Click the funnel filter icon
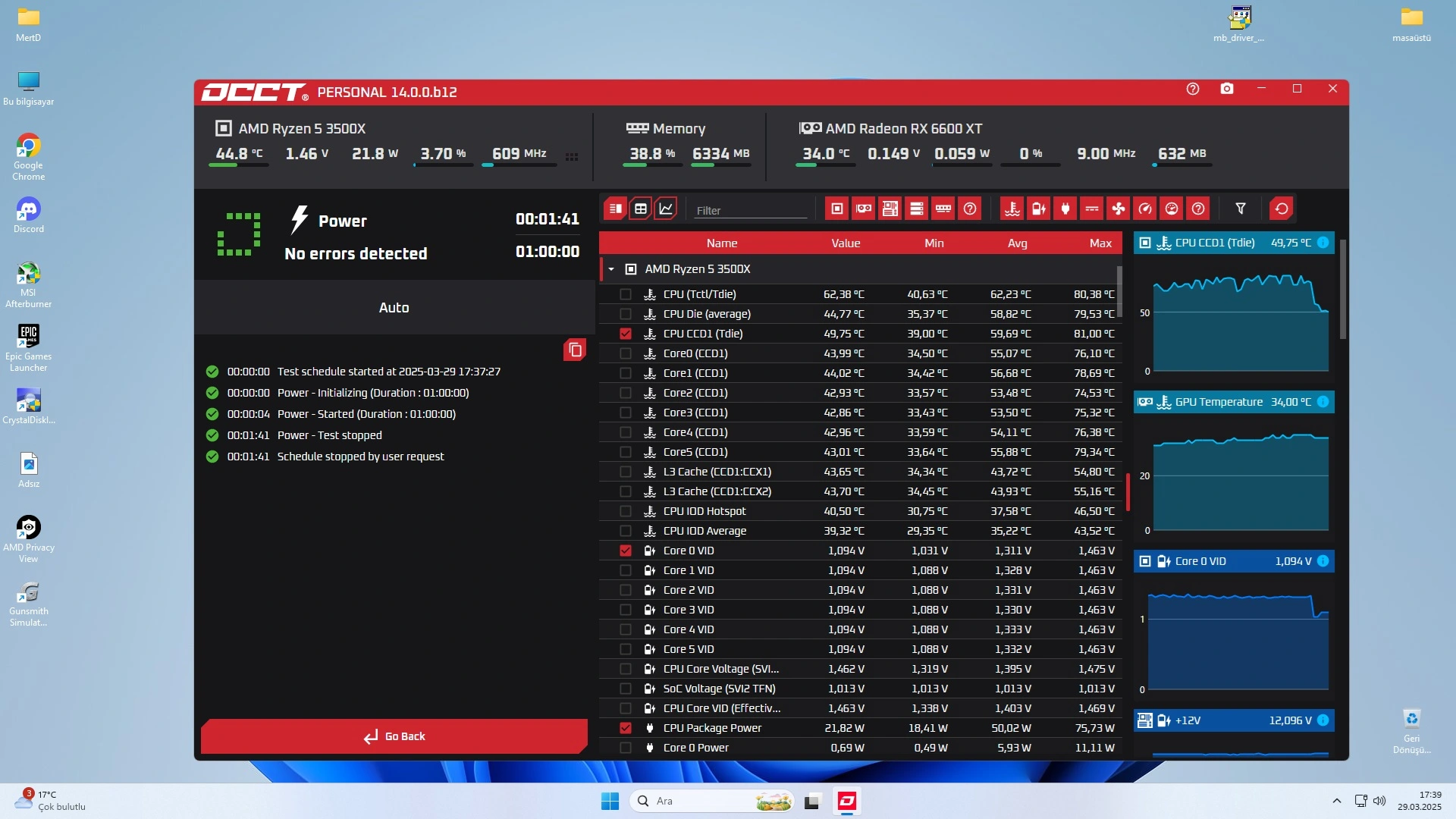Image resolution: width=1456 pixels, height=819 pixels. [1241, 209]
